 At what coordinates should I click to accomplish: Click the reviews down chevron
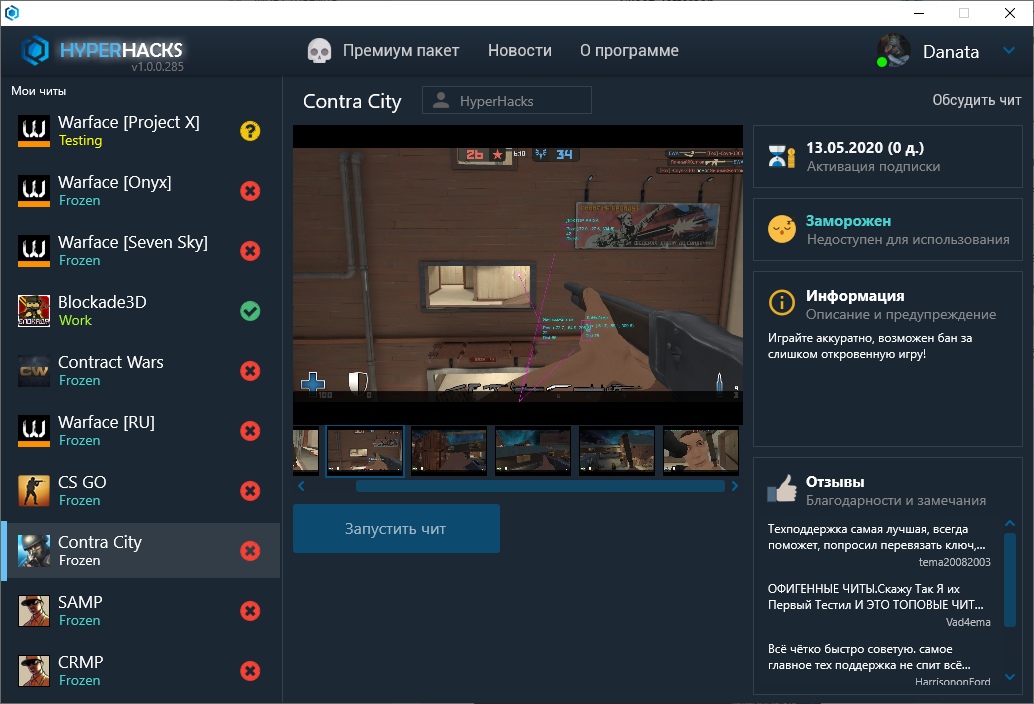1010,676
